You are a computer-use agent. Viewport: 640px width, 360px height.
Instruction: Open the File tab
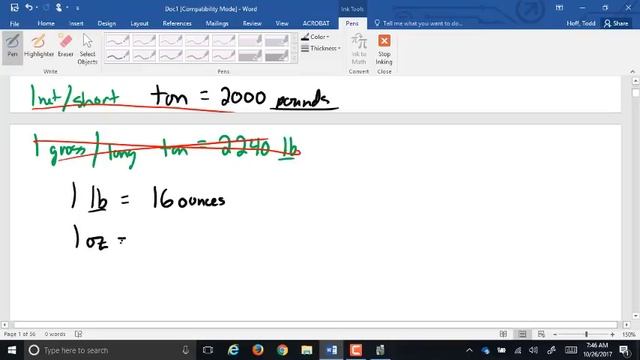coord(14,24)
